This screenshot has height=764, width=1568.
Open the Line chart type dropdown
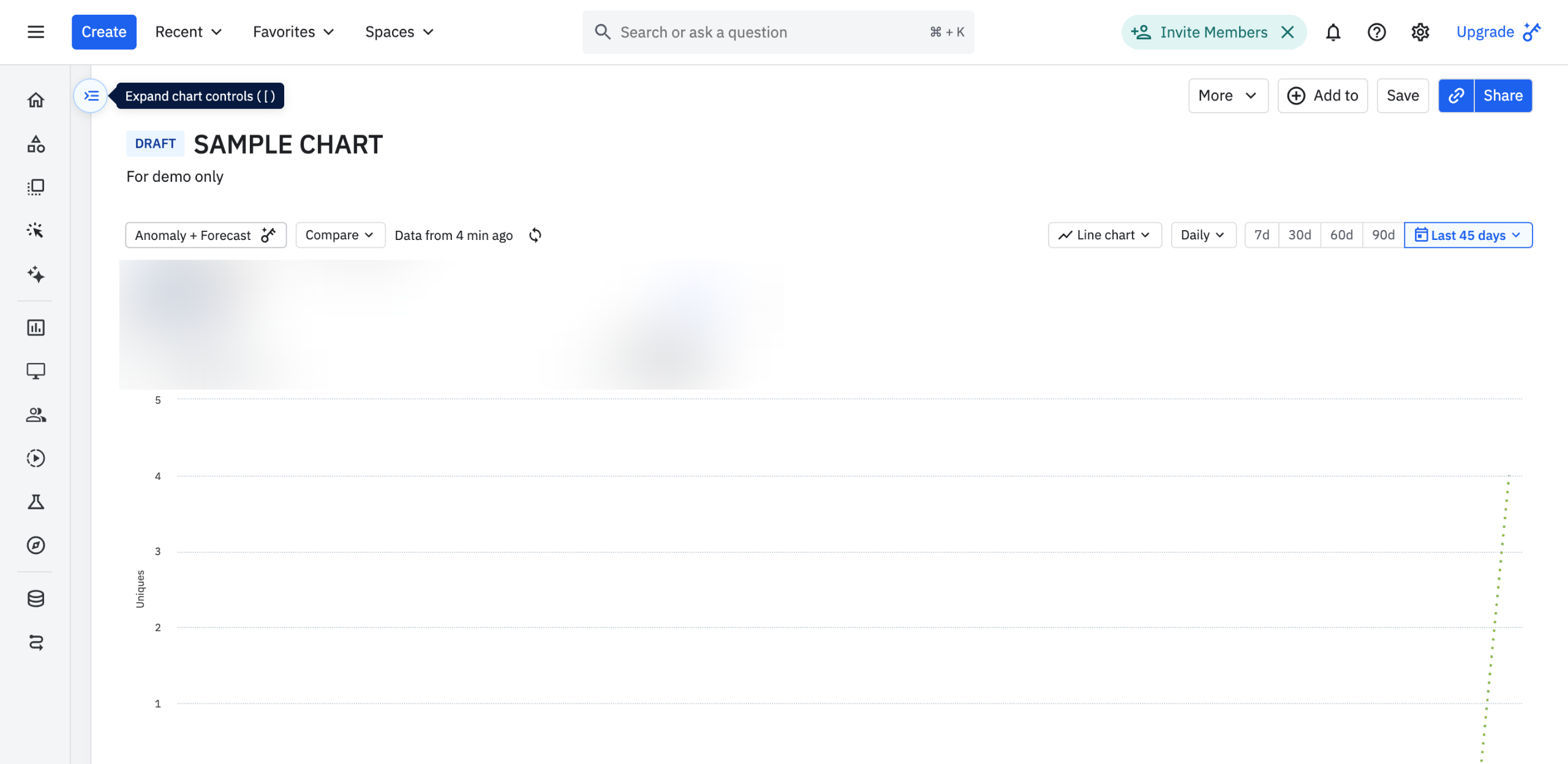coord(1104,235)
